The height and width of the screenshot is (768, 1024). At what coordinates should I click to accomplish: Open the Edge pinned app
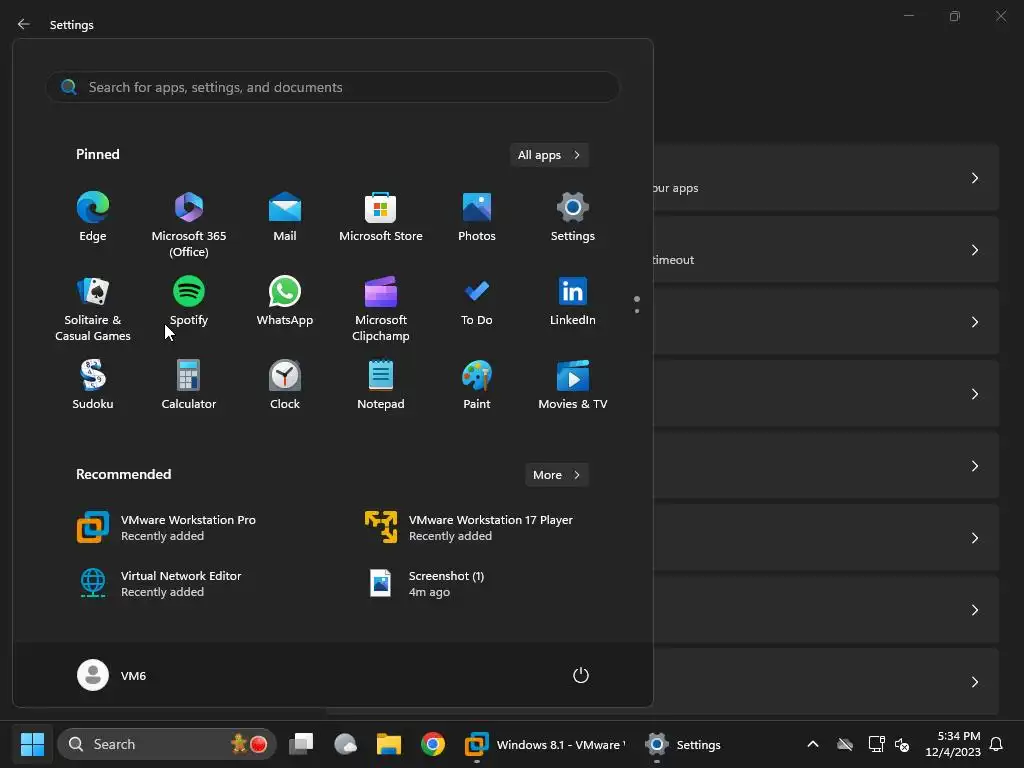pos(93,217)
